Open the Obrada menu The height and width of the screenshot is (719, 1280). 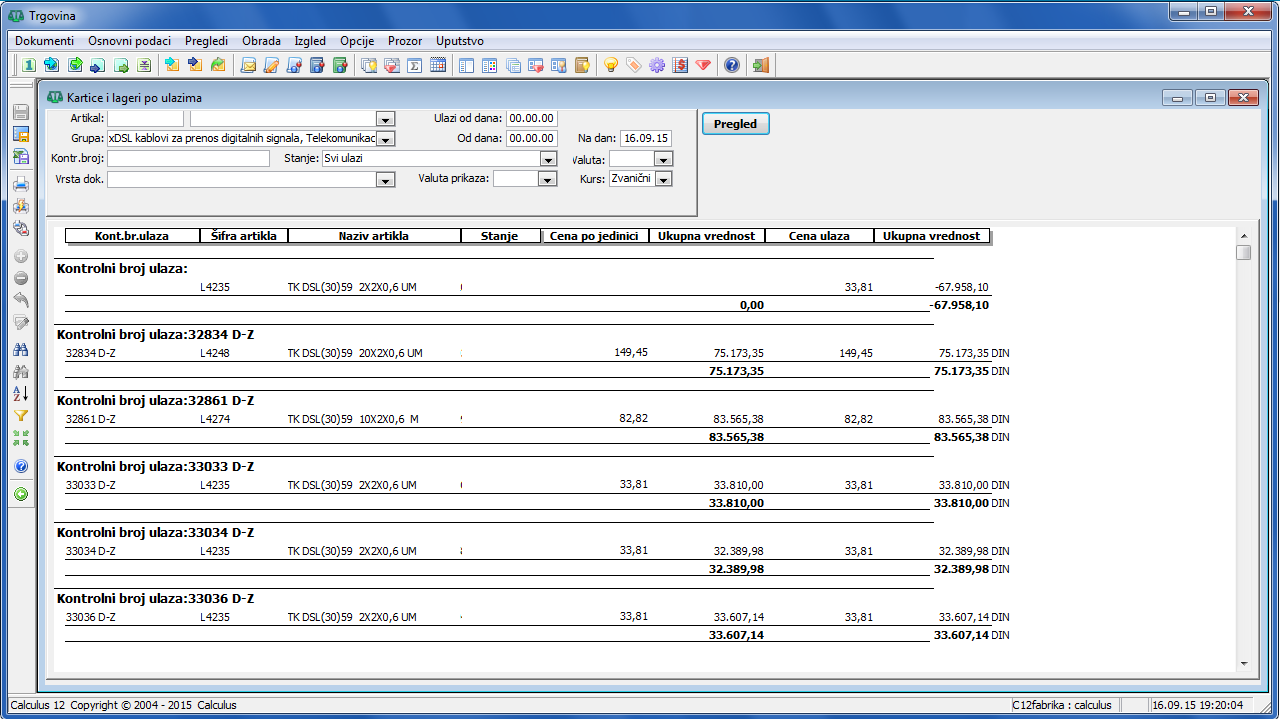point(261,41)
